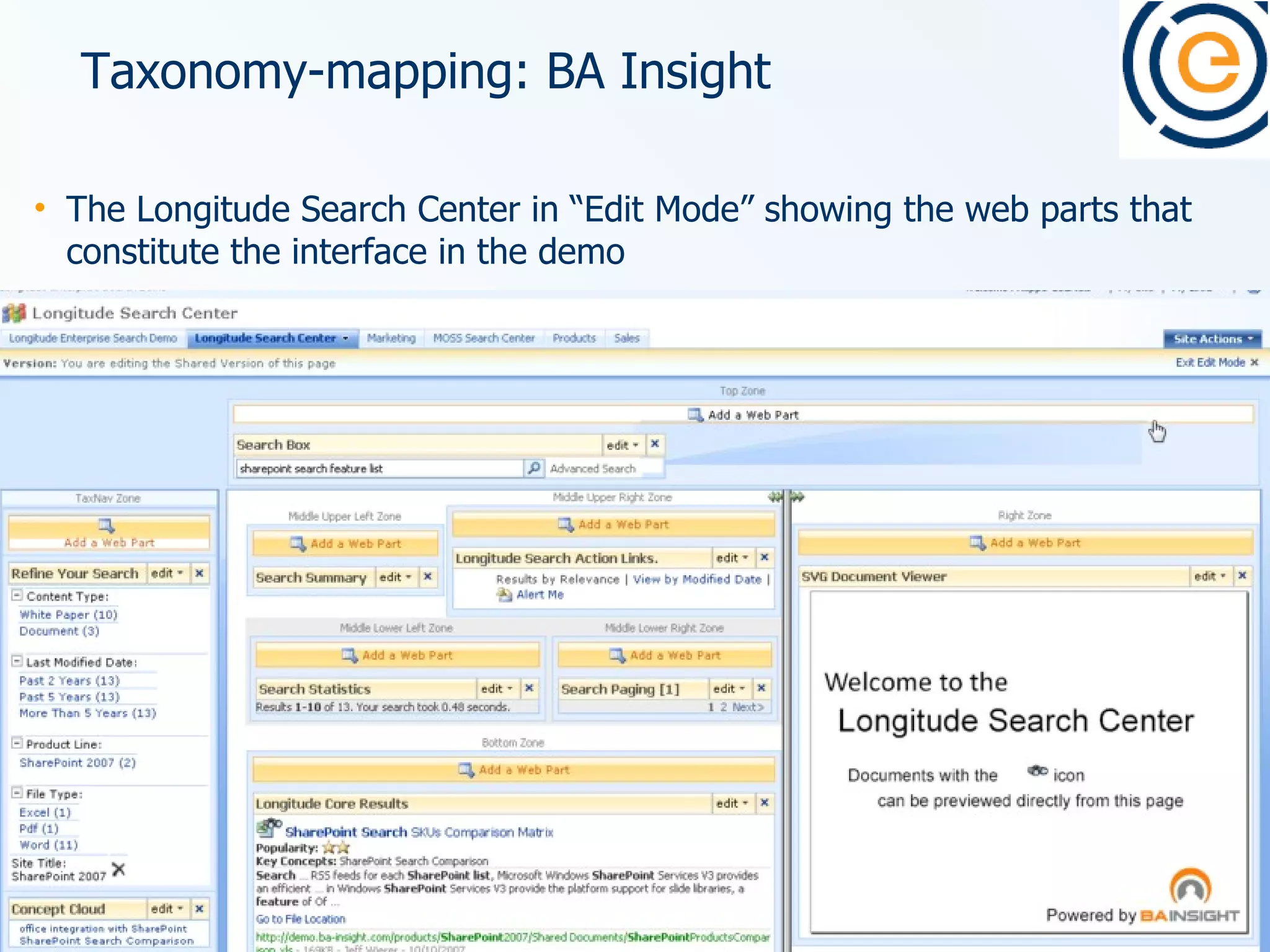Close the Longitude Core Results web part
The height and width of the screenshot is (952, 1270).
(765, 803)
